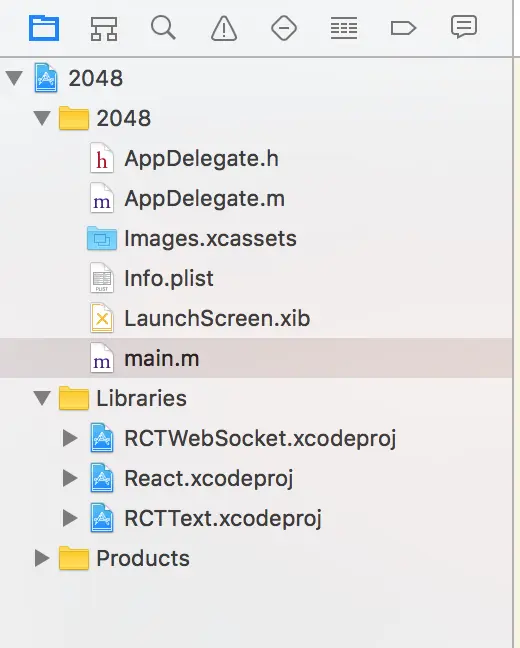Image resolution: width=520 pixels, height=648 pixels.
Task: Select the Libraries group name
Action: coord(141,398)
